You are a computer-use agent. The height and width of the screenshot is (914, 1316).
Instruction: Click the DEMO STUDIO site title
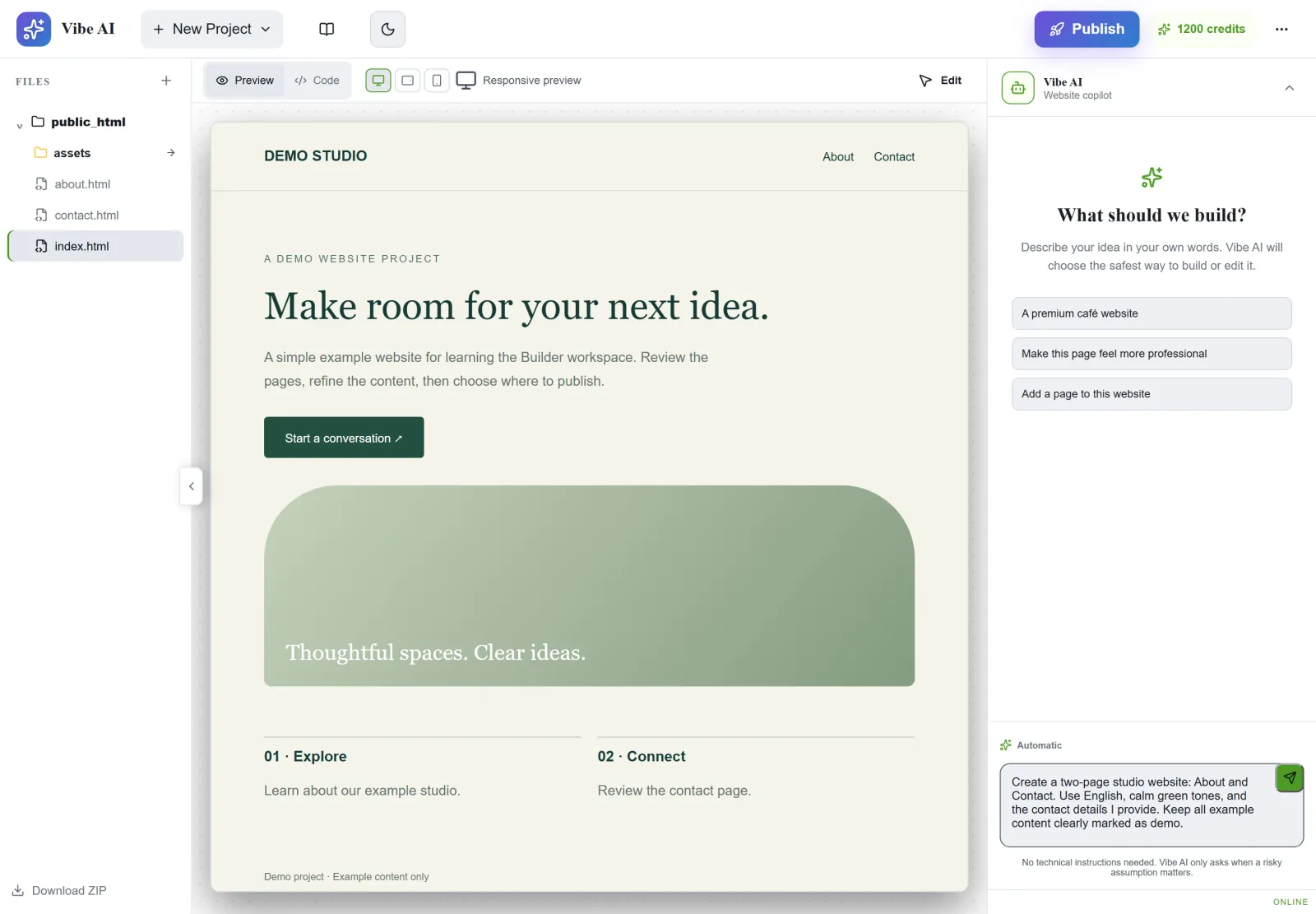click(x=316, y=156)
